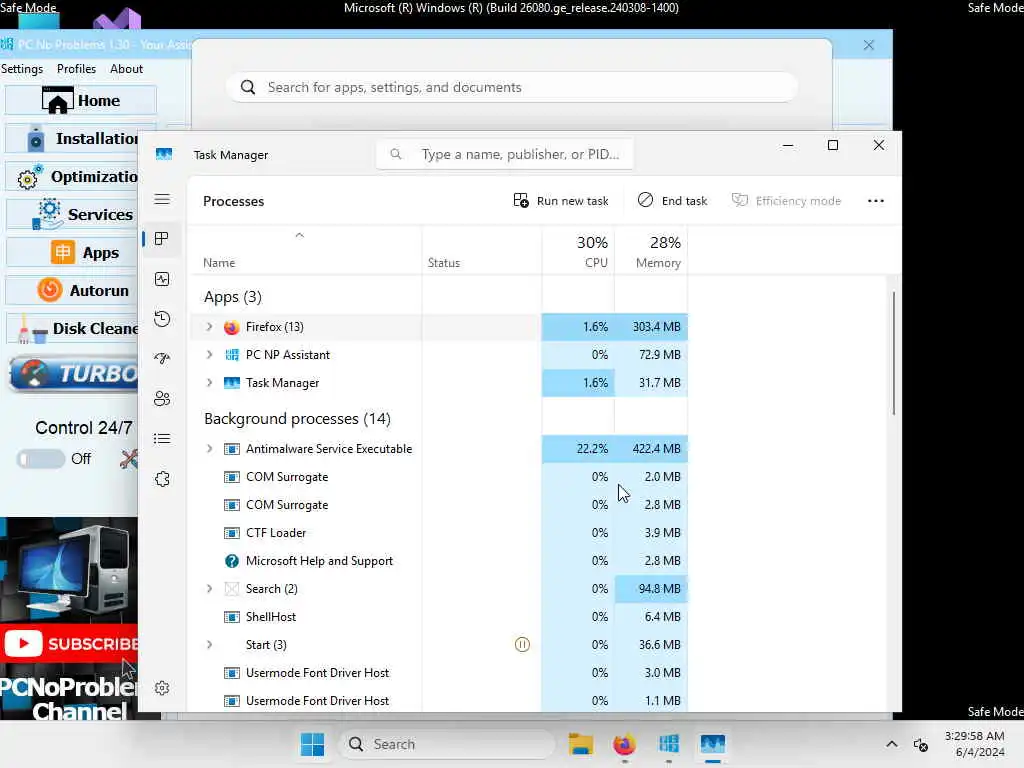This screenshot has width=1024, height=768.
Task: Click the Microsoft Help and Support icon
Action: [231, 561]
